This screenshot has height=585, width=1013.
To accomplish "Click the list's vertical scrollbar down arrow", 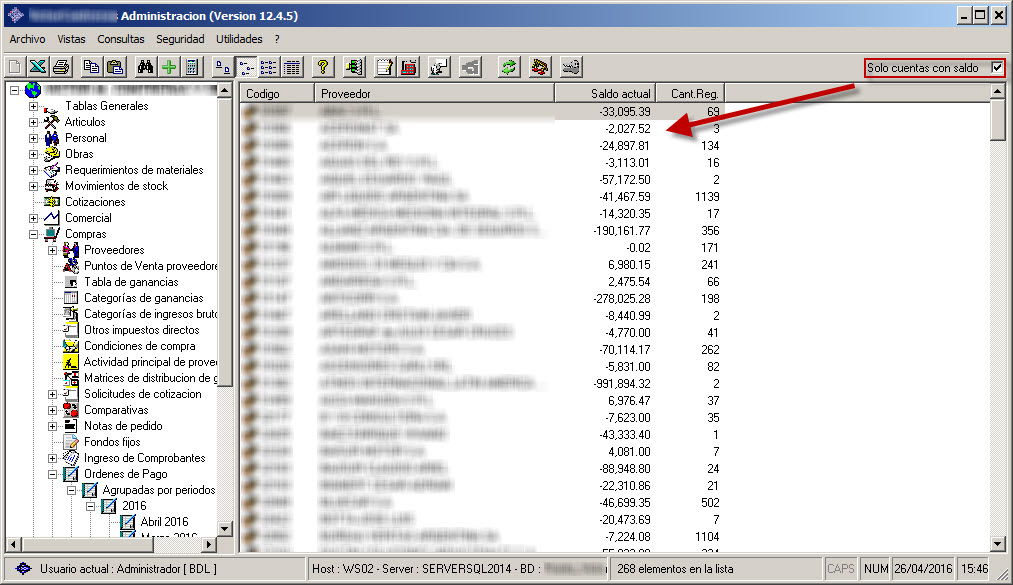I will (x=997, y=543).
